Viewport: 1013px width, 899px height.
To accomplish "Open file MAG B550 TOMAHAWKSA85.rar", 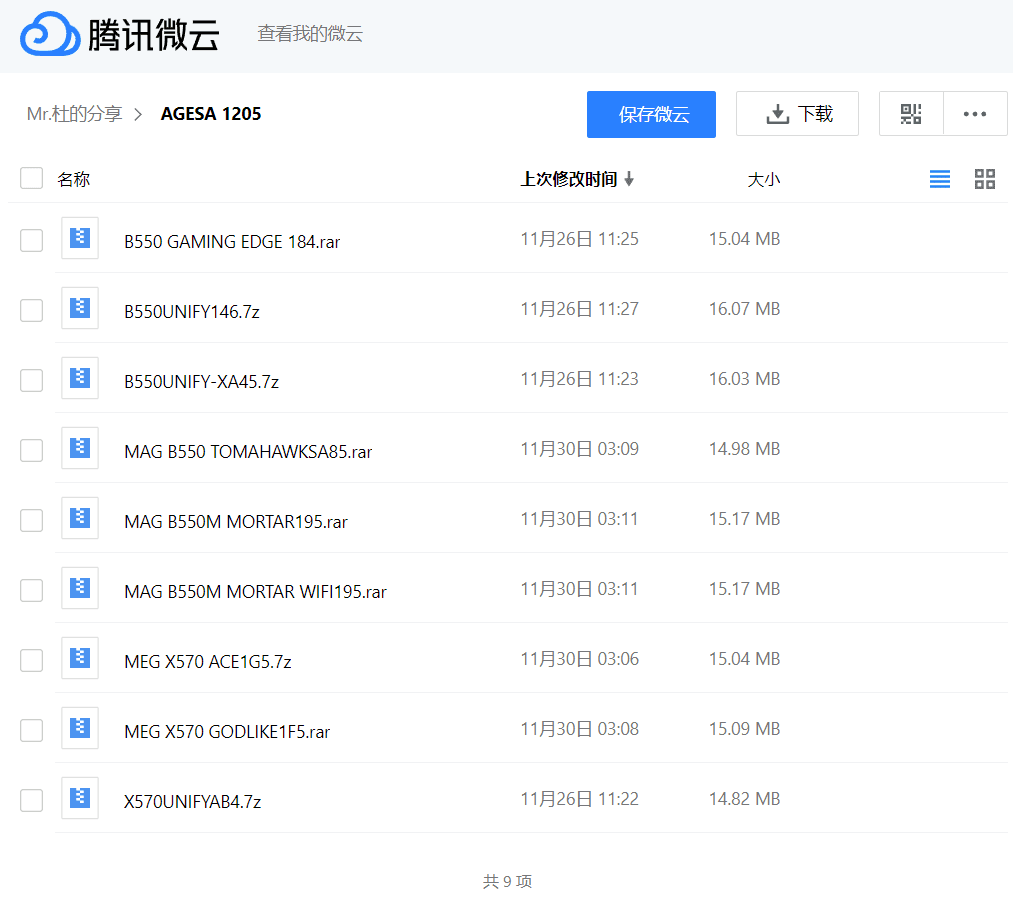I will 248,451.
